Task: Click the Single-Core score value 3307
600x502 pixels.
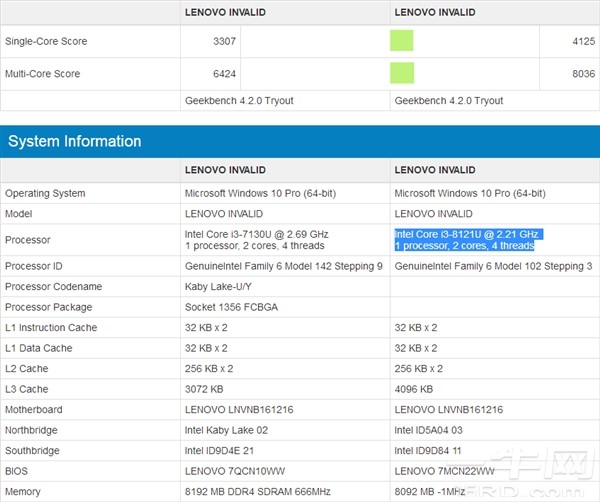Action: coord(225,41)
